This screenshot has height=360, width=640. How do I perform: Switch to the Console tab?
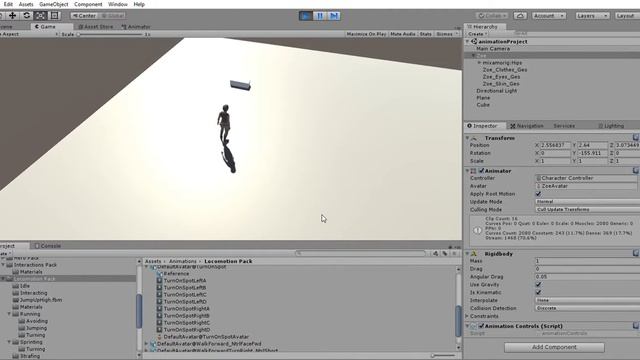point(48,246)
